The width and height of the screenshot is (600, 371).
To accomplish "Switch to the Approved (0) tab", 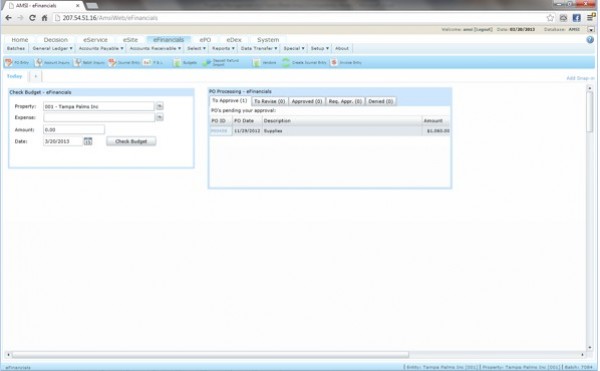I will (x=307, y=101).
